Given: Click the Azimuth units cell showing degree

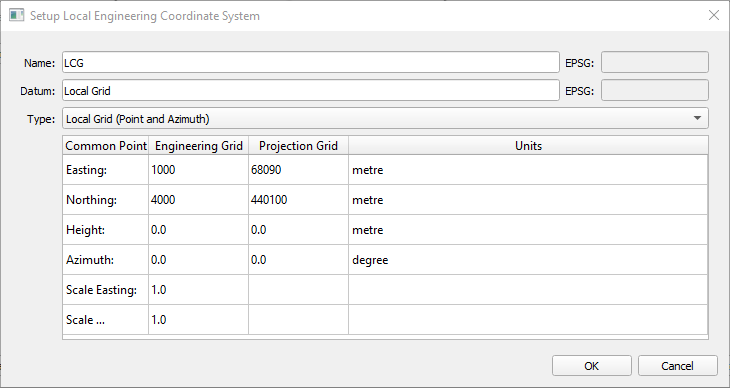Looking at the screenshot, I should pyautogui.click(x=528, y=260).
